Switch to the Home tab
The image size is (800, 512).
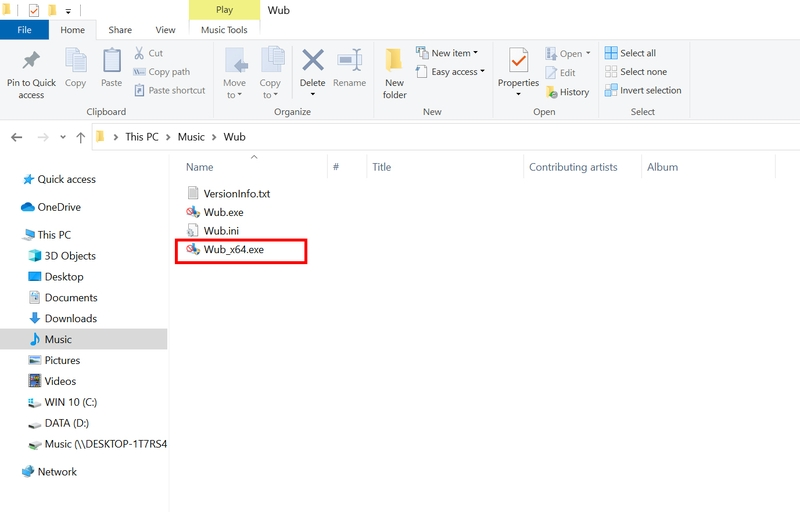pyautogui.click(x=72, y=30)
